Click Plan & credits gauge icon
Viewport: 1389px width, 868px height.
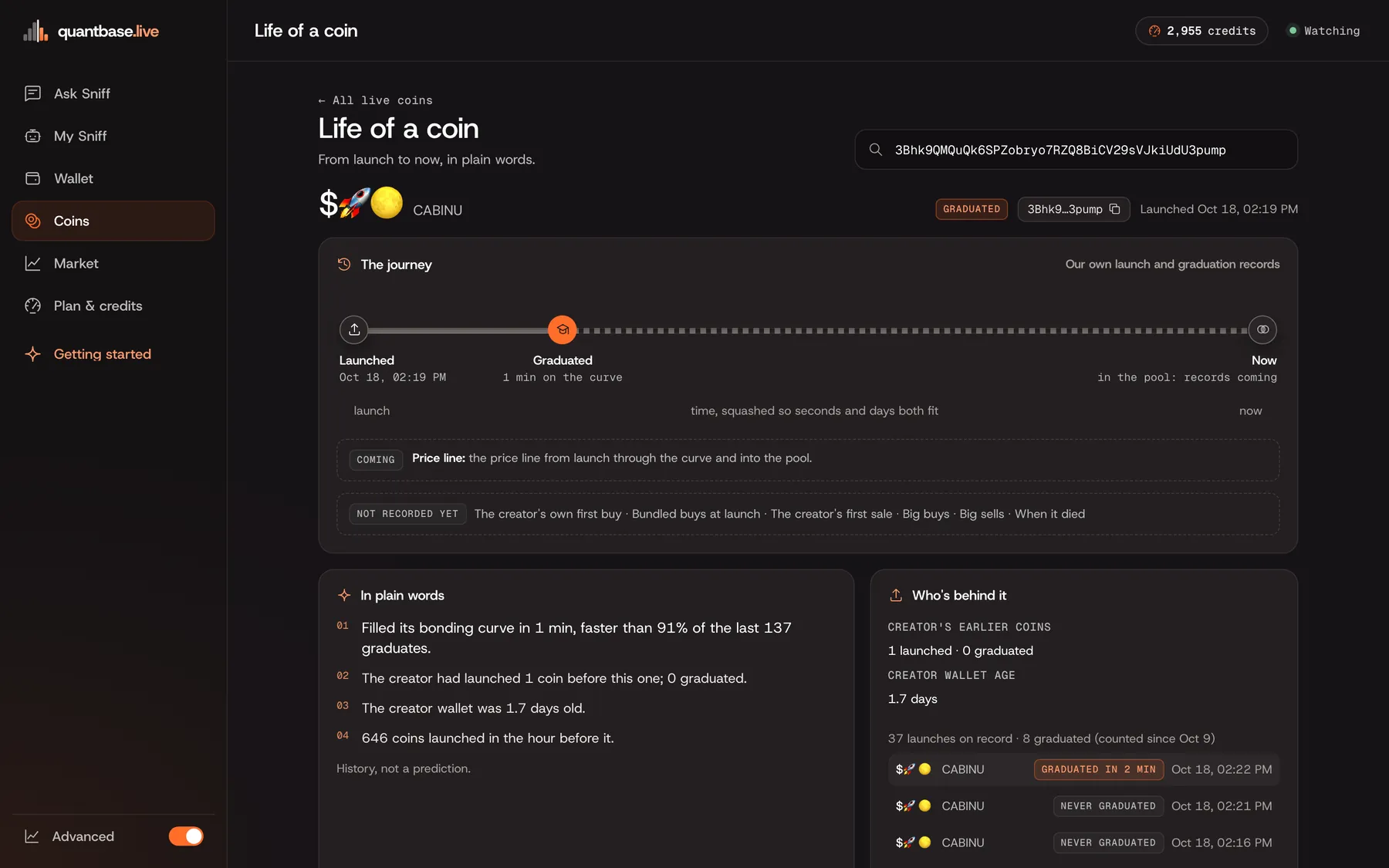pyautogui.click(x=32, y=306)
